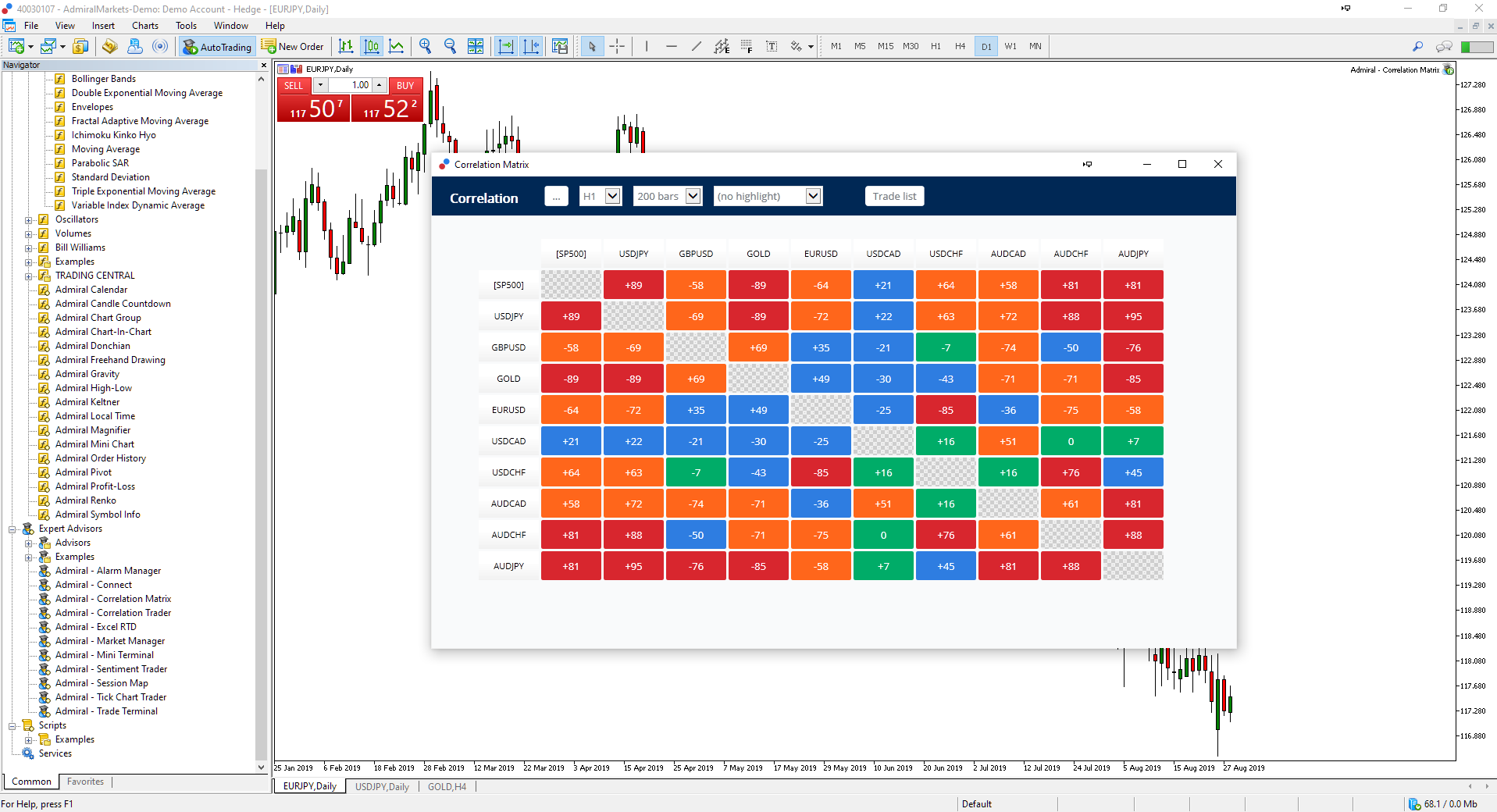Open the Charts menu
Image resolution: width=1497 pixels, height=812 pixels.
tap(144, 26)
